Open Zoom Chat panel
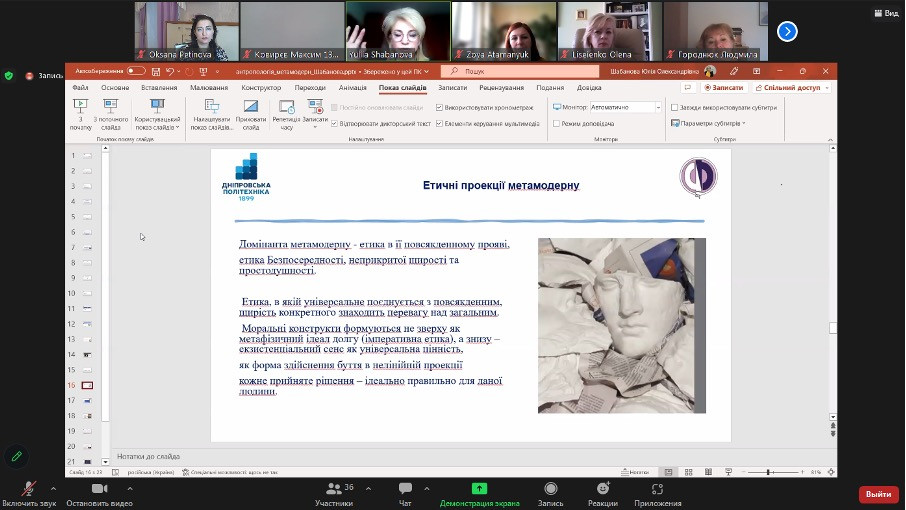 click(x=405, y=493)
